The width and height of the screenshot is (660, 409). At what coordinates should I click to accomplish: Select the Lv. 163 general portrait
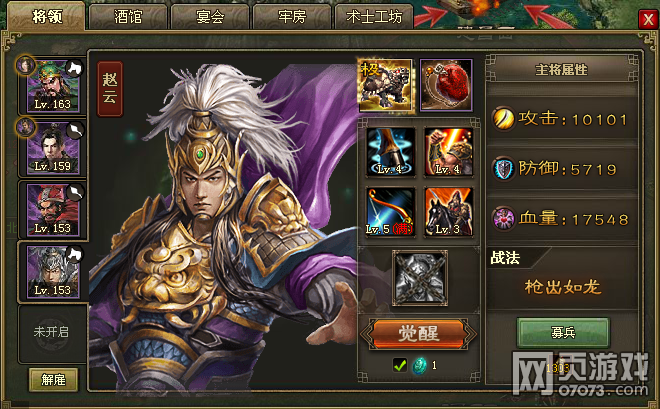53,87
